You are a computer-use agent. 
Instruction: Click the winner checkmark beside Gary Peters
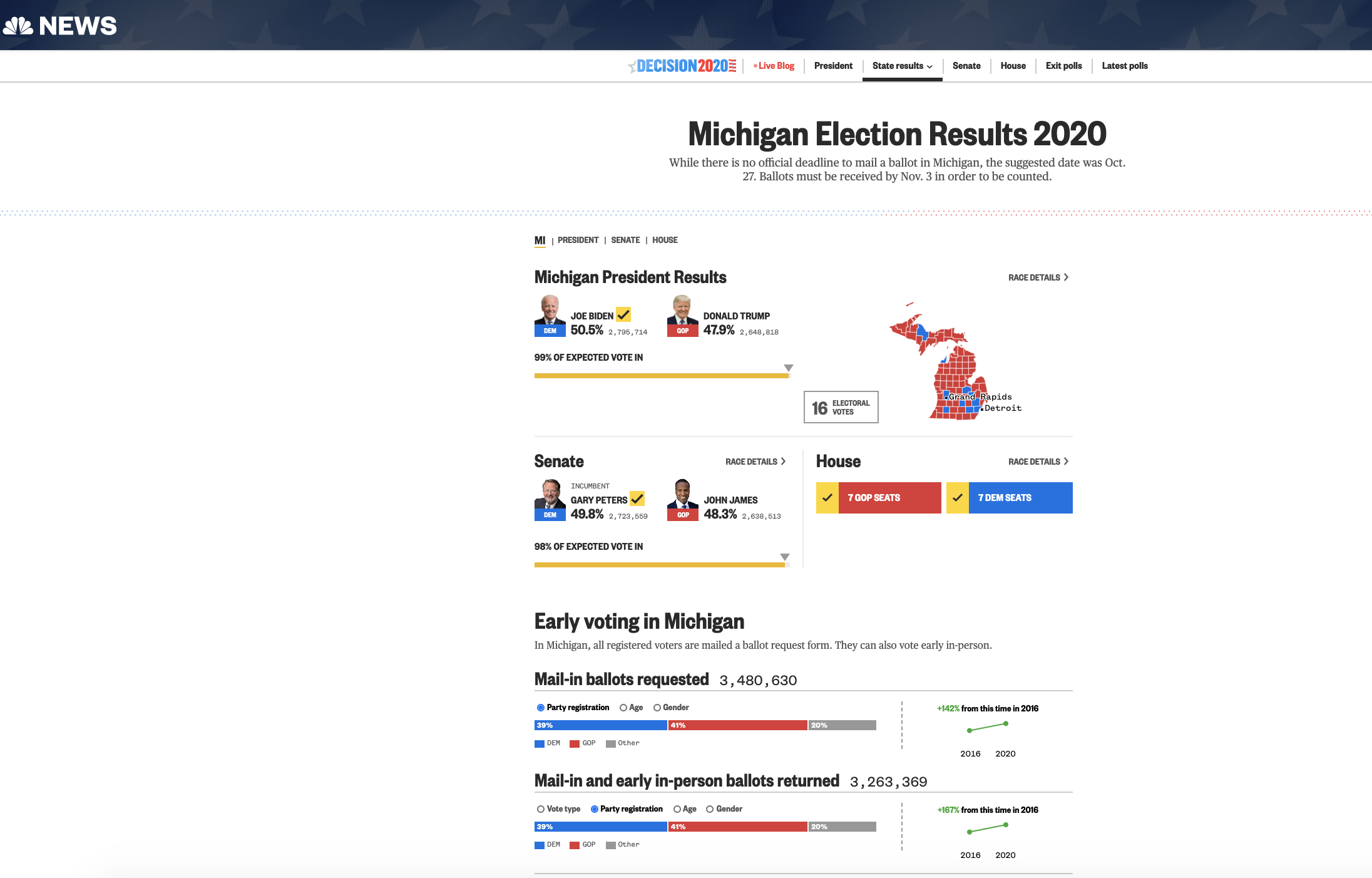[x=637, y=498]
